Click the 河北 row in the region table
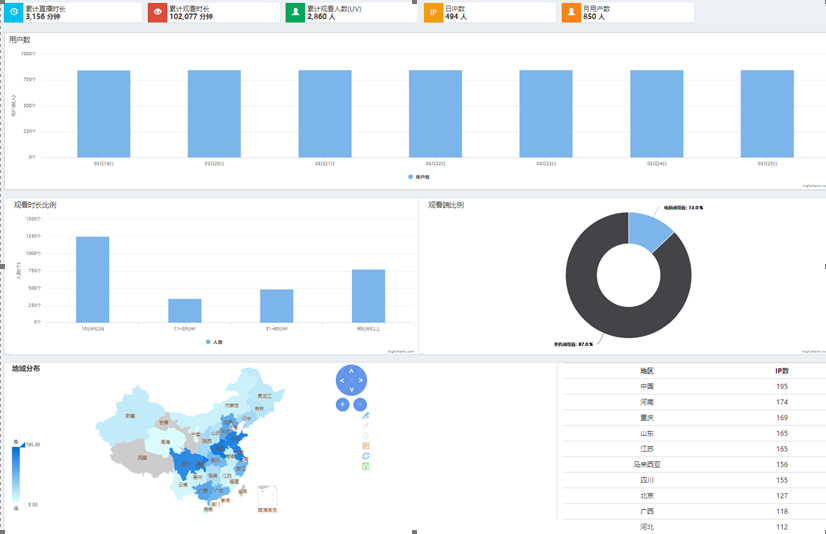Screen dimensions: 826x534 [x=694, y=527]
